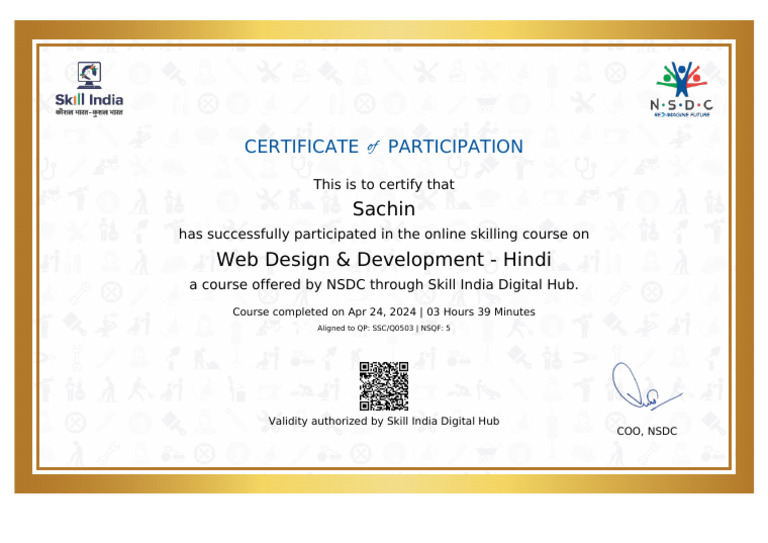Click the 'CERTIFICATE of PARTICIPATION' heading
Image resolution: width=768 pixels, height=543 pixels.
[x=384, y=146]
